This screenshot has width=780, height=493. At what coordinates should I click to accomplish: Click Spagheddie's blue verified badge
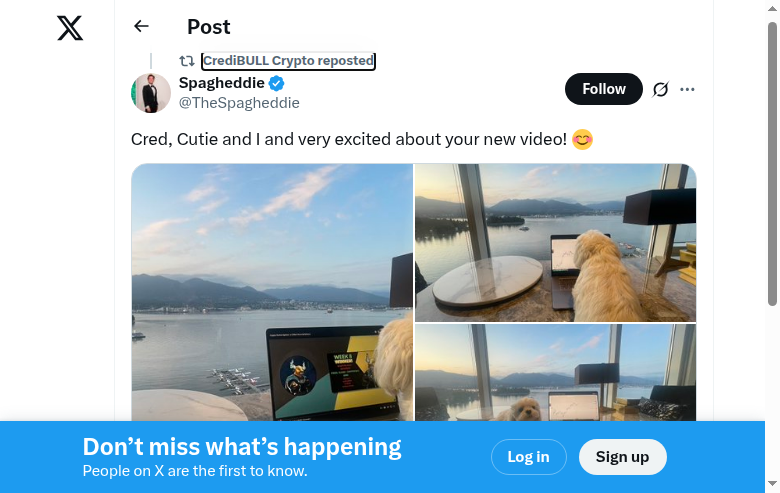(x=277, y=83)
